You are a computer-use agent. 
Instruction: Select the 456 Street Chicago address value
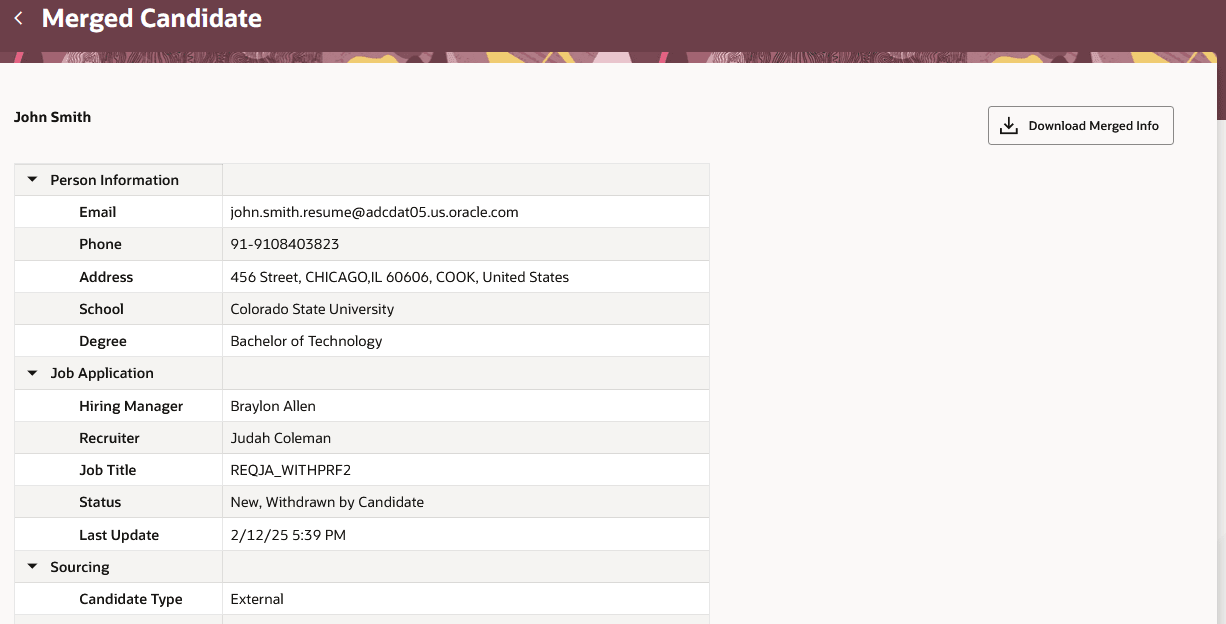coord(400,277)
